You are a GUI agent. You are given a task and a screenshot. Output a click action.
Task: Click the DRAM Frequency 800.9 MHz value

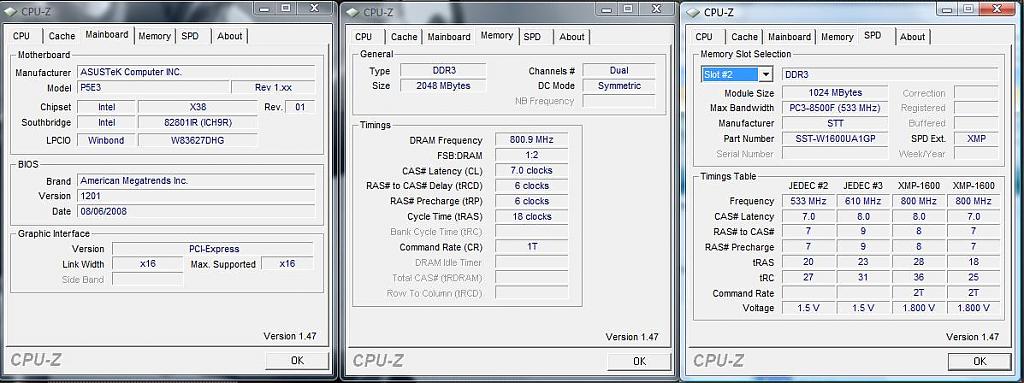point(532,140)
